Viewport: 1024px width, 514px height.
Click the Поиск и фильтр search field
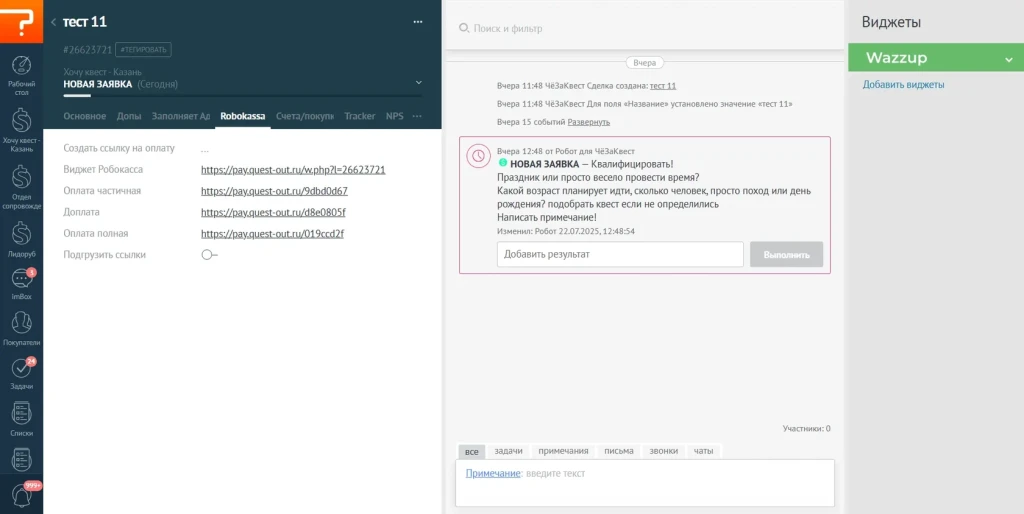coord(507,29)
